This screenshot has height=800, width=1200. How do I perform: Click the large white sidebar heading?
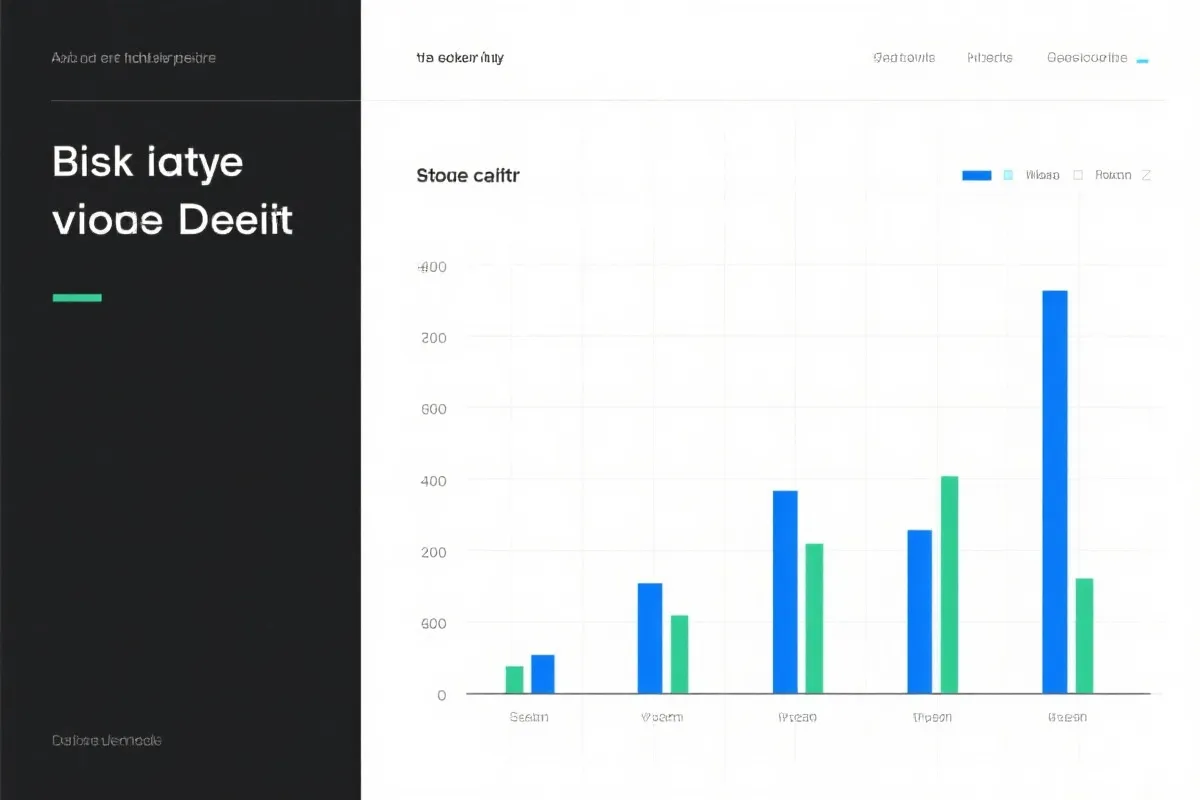172,190
